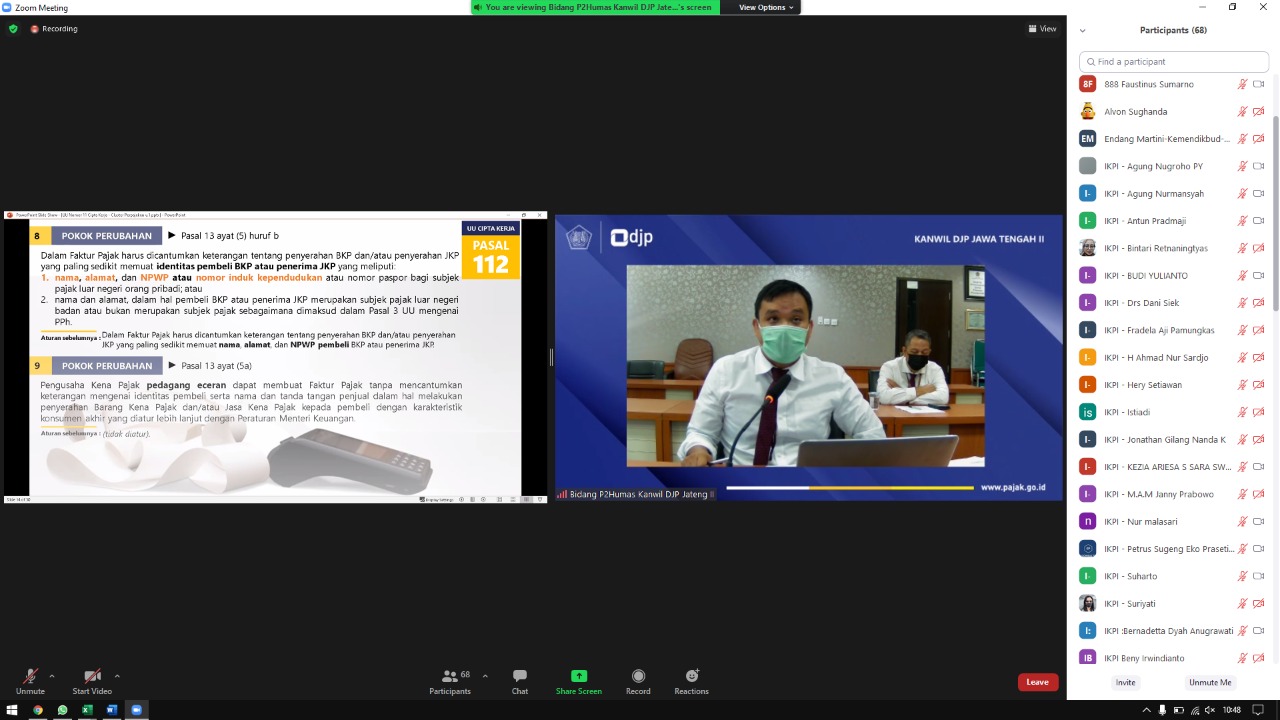
Task: Open Excel from the Windows taskbar
Action: pyautogui.click(x=87, y=710)
